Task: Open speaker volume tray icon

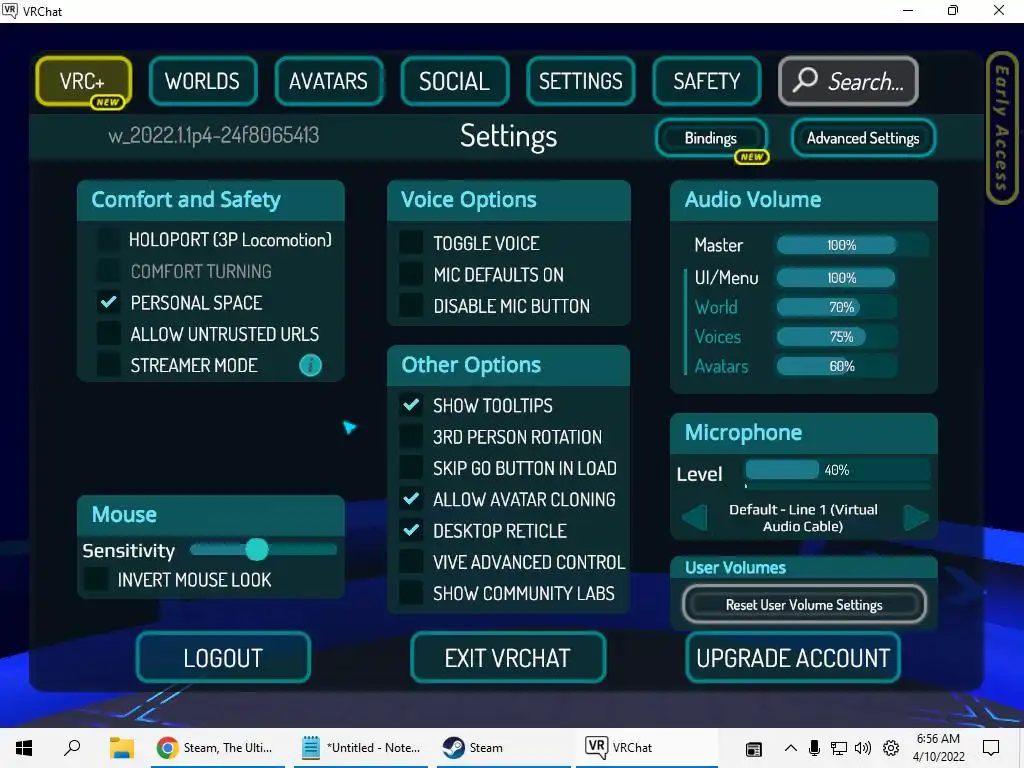Action: click(x=863, y=748)
